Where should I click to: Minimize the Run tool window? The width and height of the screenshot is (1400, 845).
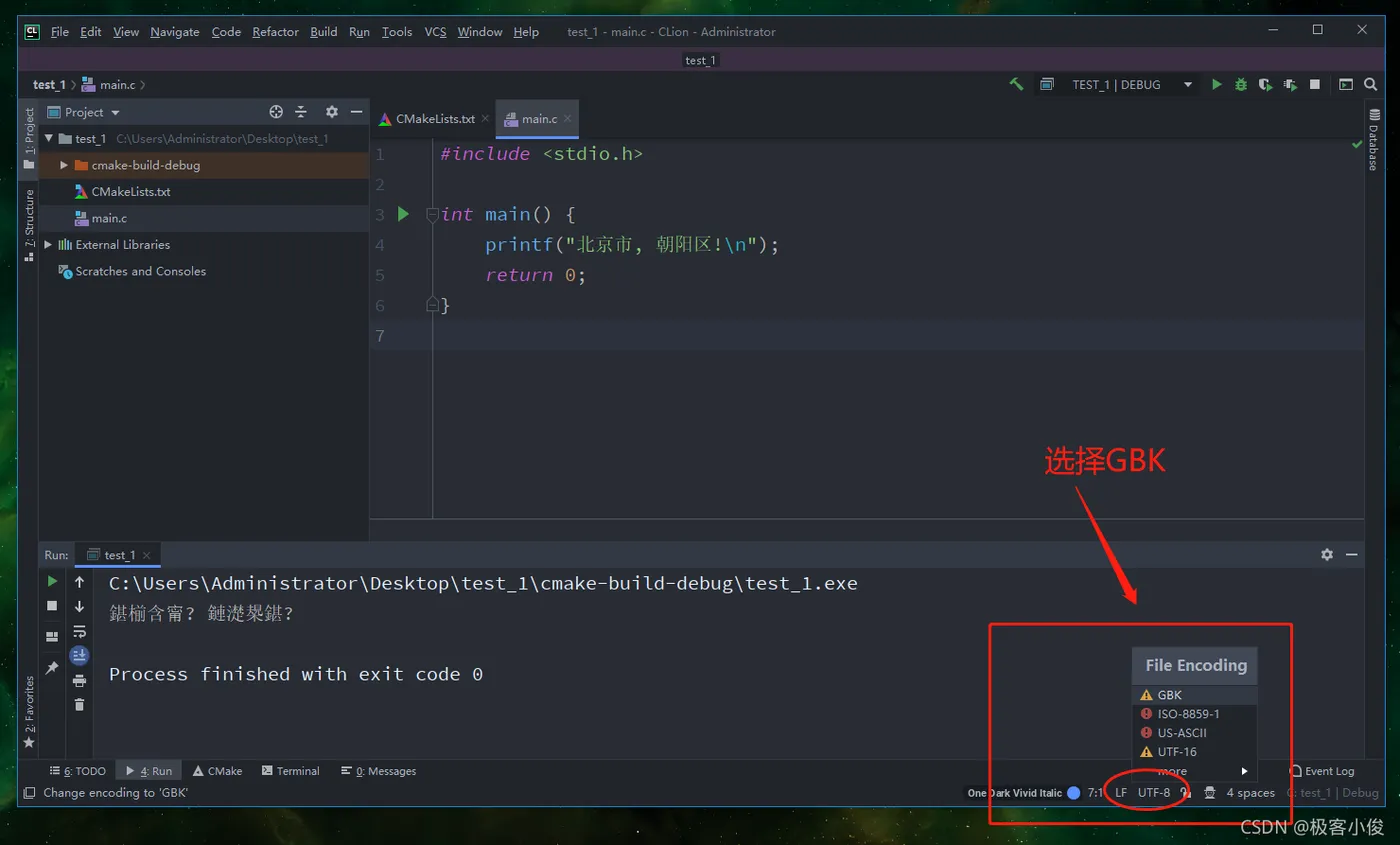[x=1351, y=554]
